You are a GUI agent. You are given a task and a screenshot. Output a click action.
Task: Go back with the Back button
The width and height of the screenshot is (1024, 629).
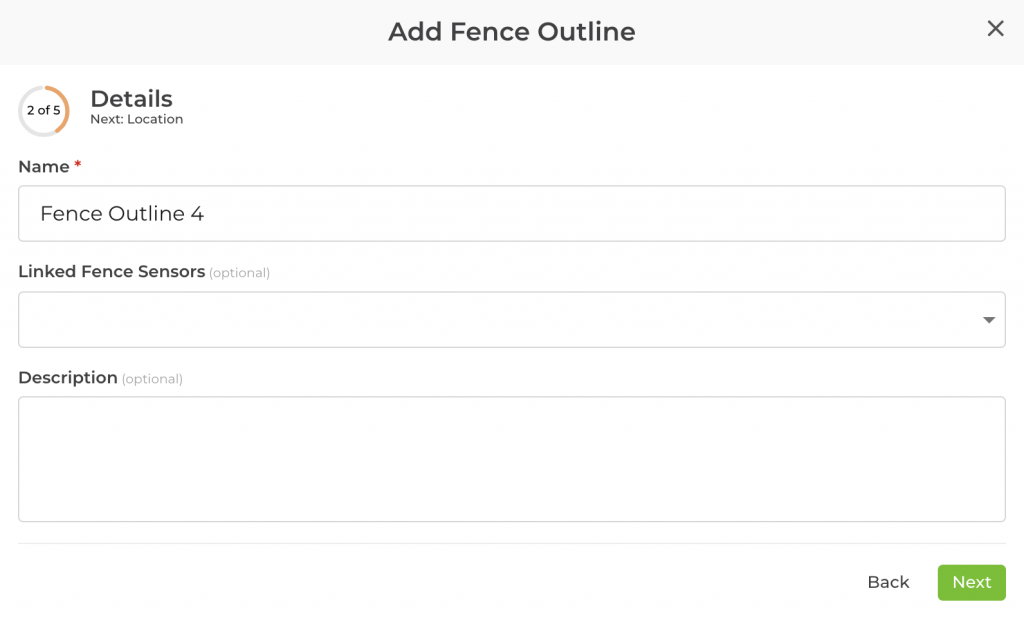888,582
